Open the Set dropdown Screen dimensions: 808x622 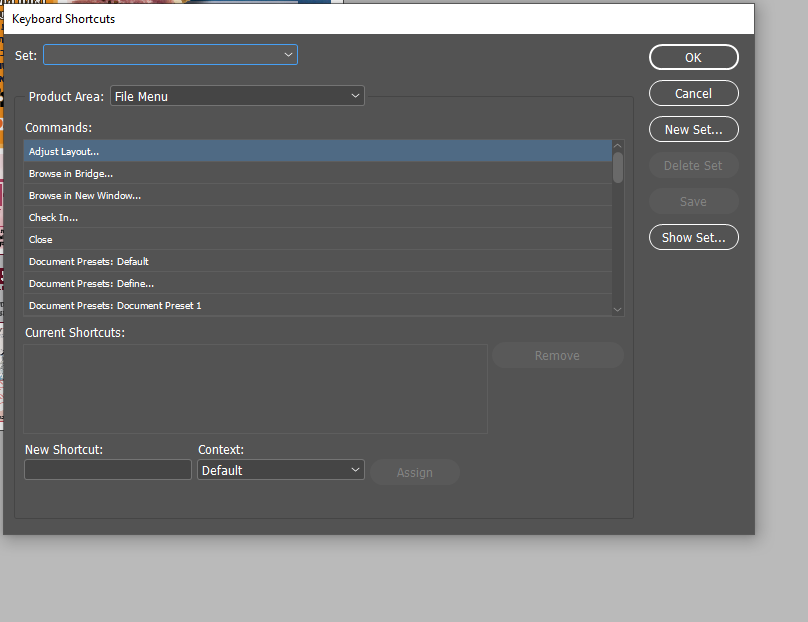pos(170,55)
